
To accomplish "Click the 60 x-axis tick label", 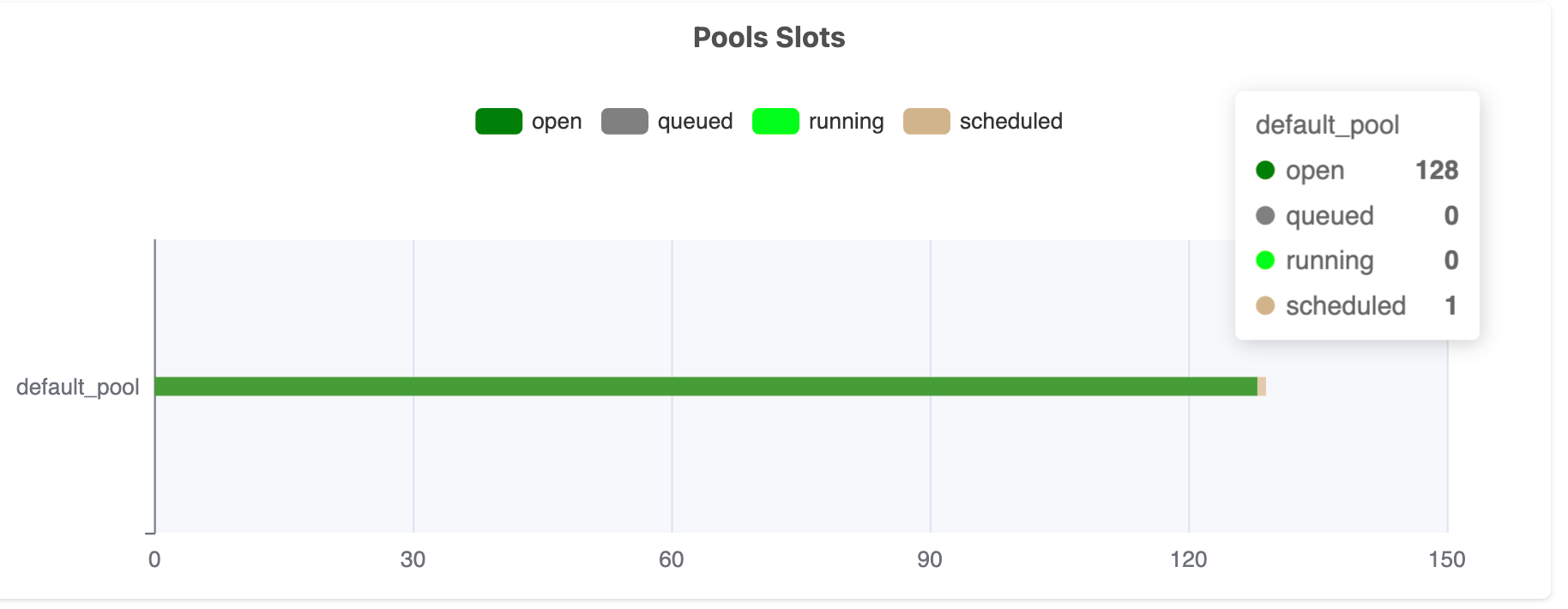I will [671, 560].
